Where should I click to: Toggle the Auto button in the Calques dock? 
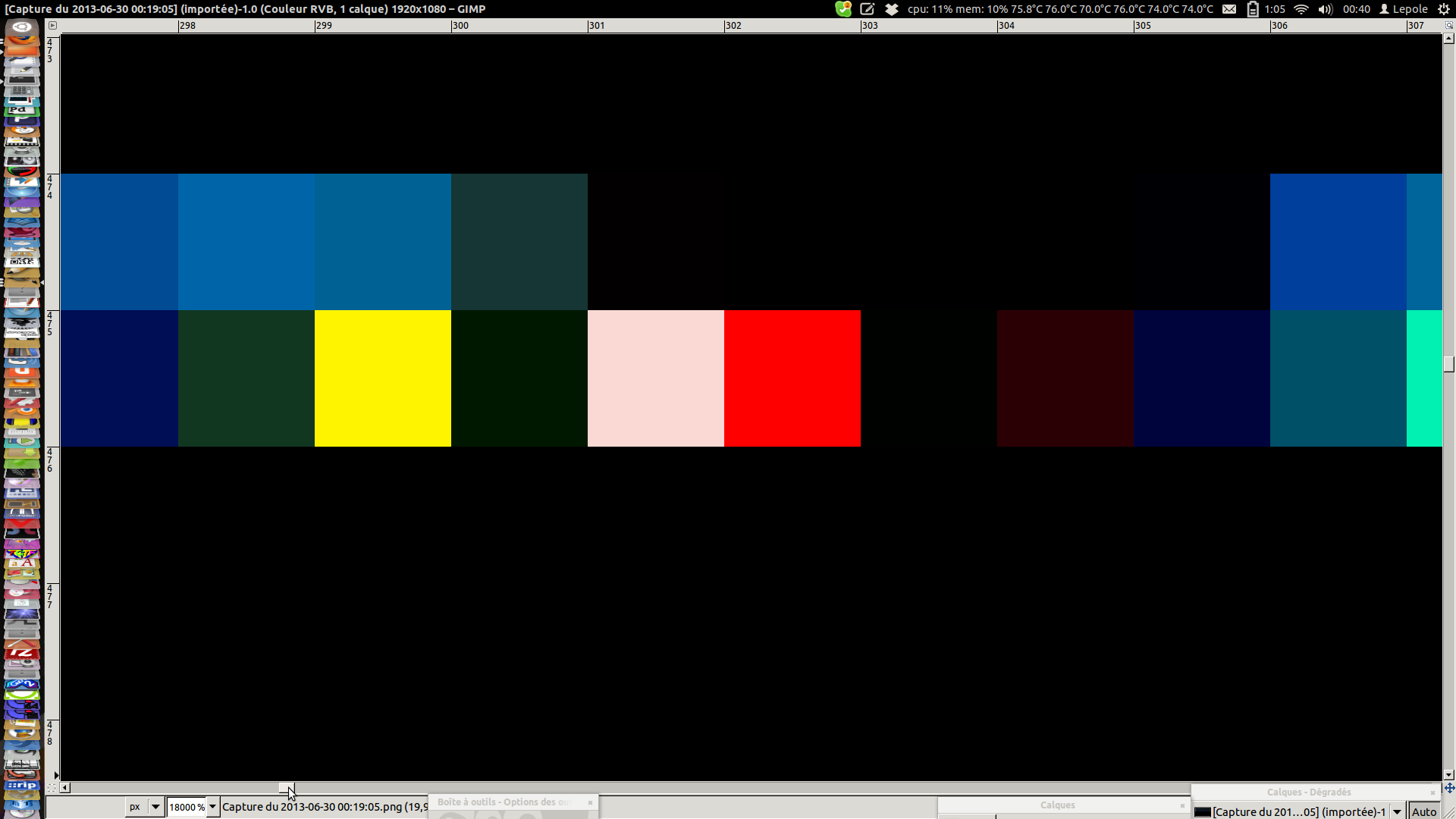tap(1423, 811)
